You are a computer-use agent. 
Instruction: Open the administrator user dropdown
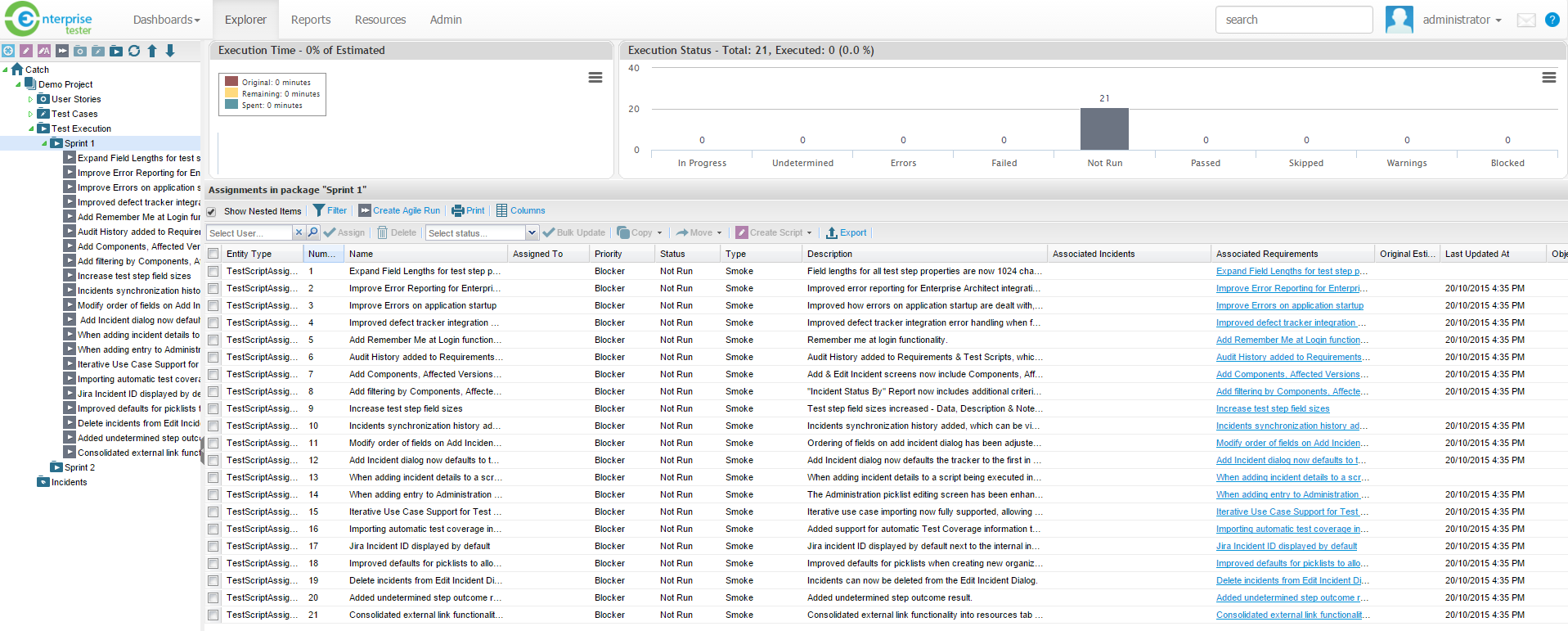coord(1462,20)
